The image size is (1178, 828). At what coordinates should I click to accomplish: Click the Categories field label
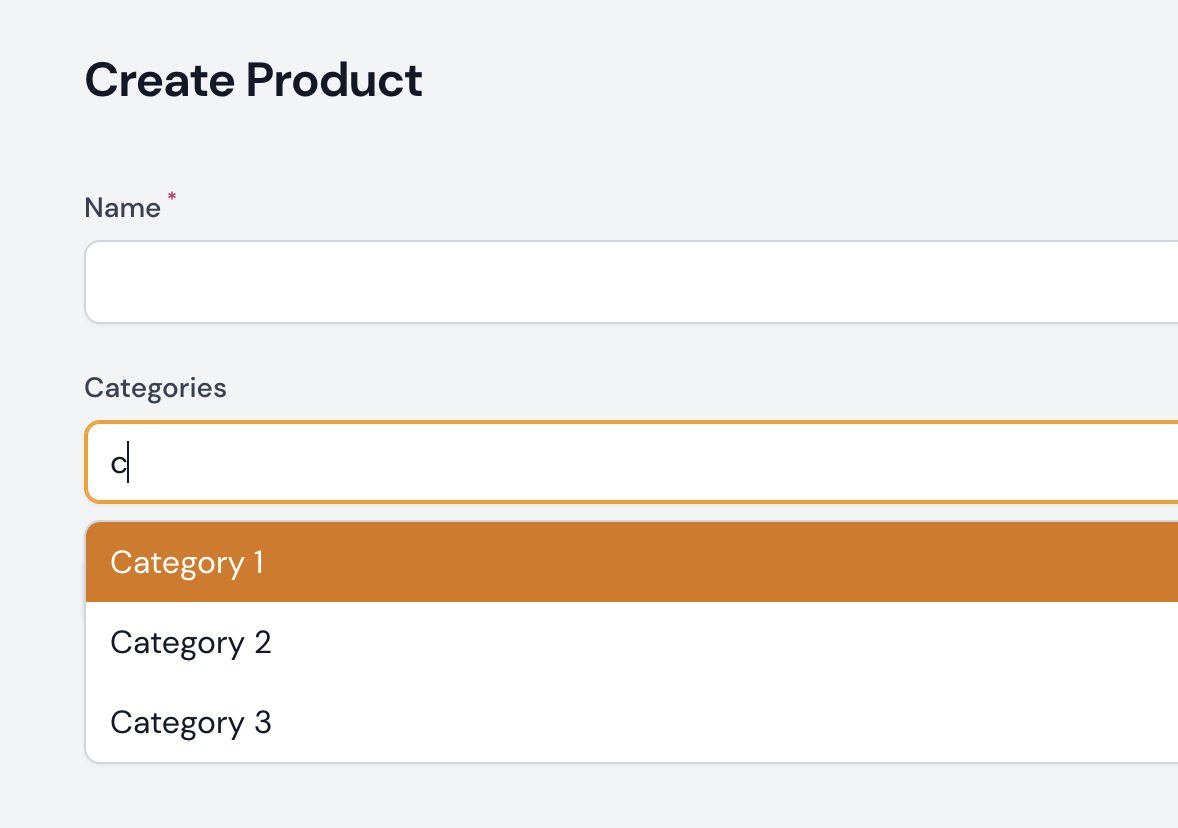(x=155, y=388)
